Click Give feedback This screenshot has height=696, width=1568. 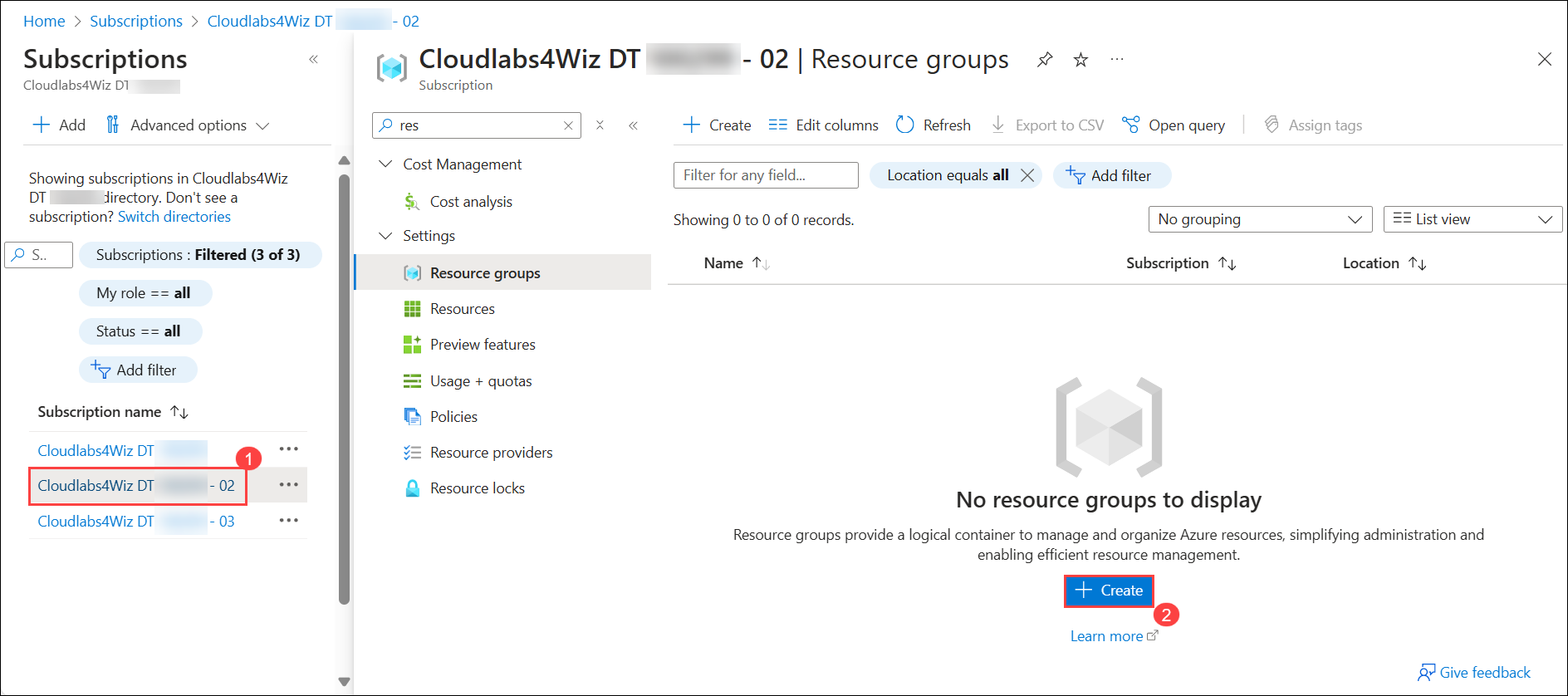1474,673
